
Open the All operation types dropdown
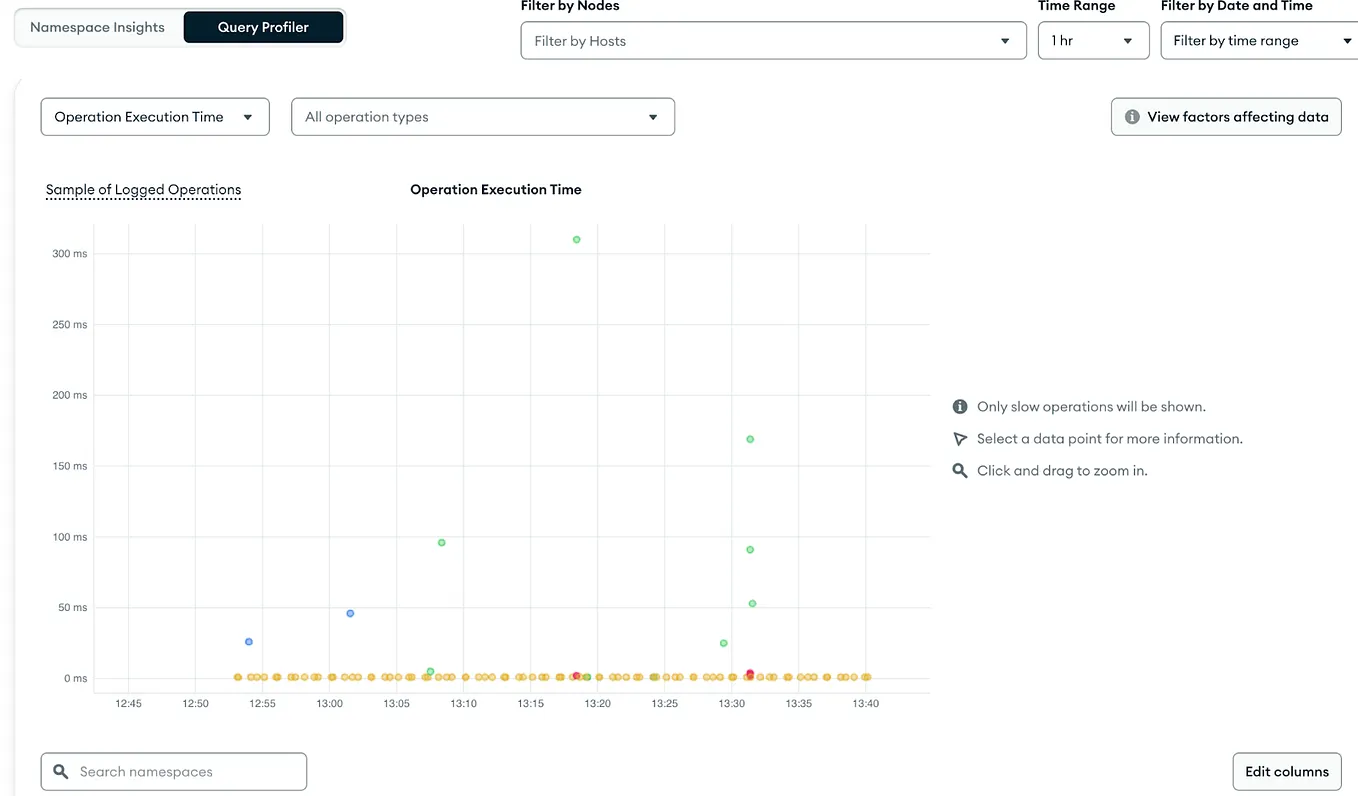[x=482, y=116]
